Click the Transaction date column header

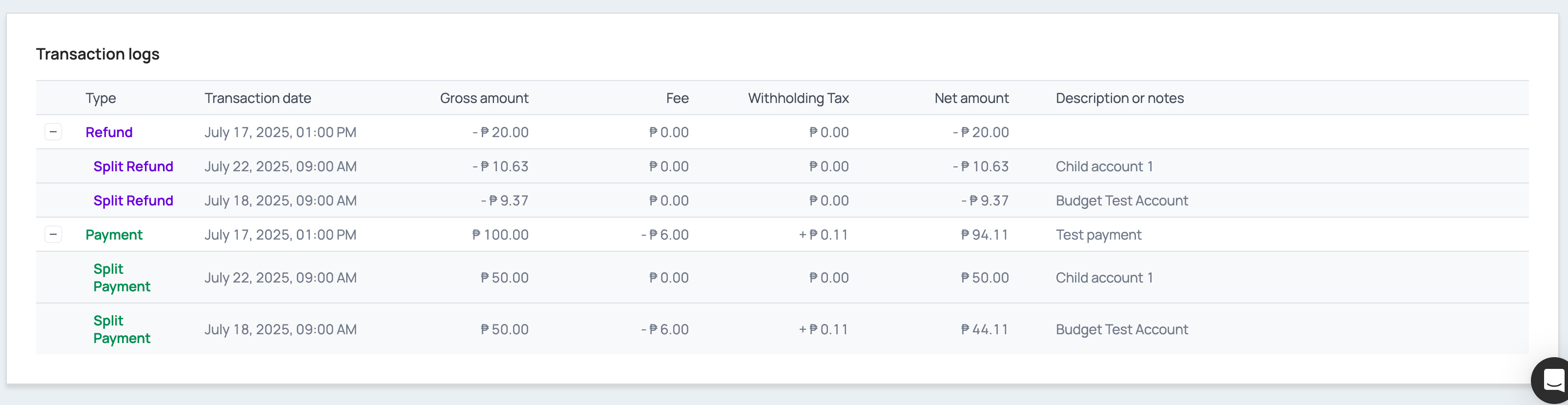tap(257, 98)
